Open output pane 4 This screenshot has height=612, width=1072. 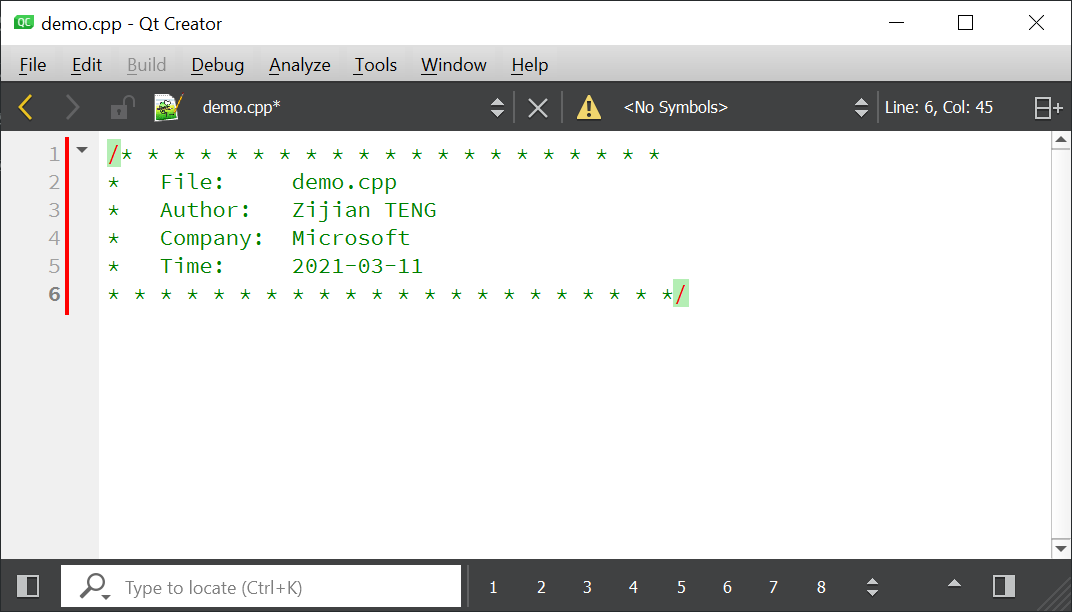(x=633, y=587)
